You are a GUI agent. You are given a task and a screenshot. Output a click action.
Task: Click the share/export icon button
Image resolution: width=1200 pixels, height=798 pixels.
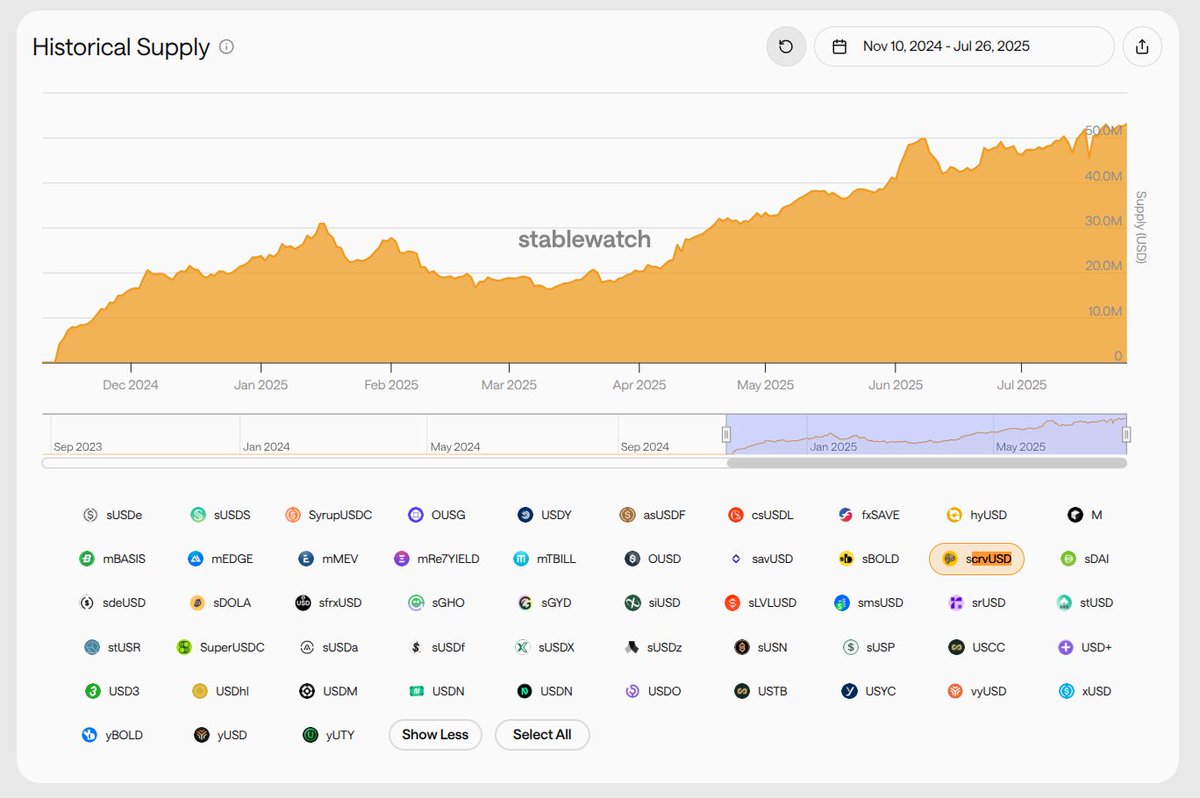coord(1143,46)
